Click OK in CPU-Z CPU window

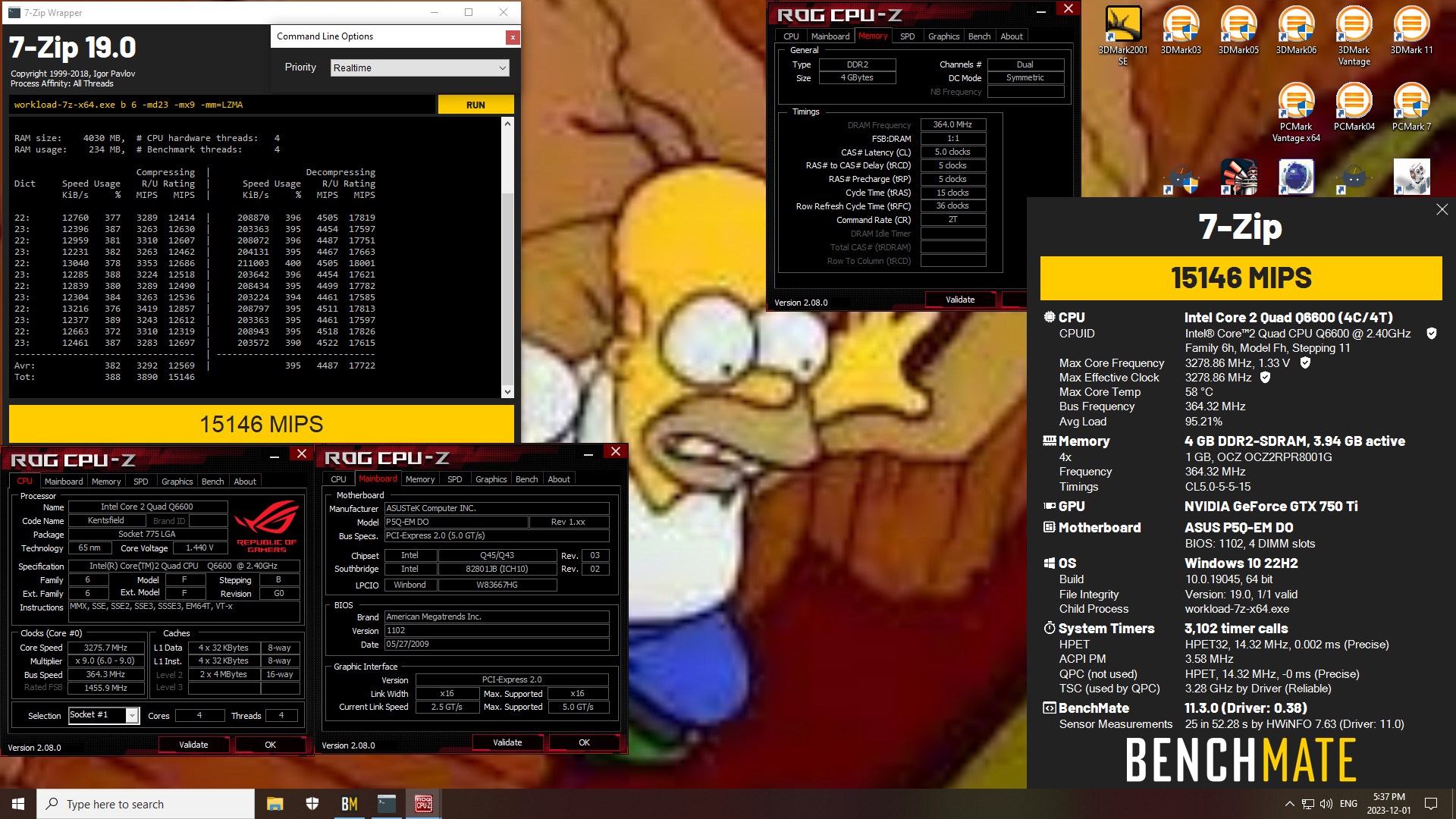(270, 745)
